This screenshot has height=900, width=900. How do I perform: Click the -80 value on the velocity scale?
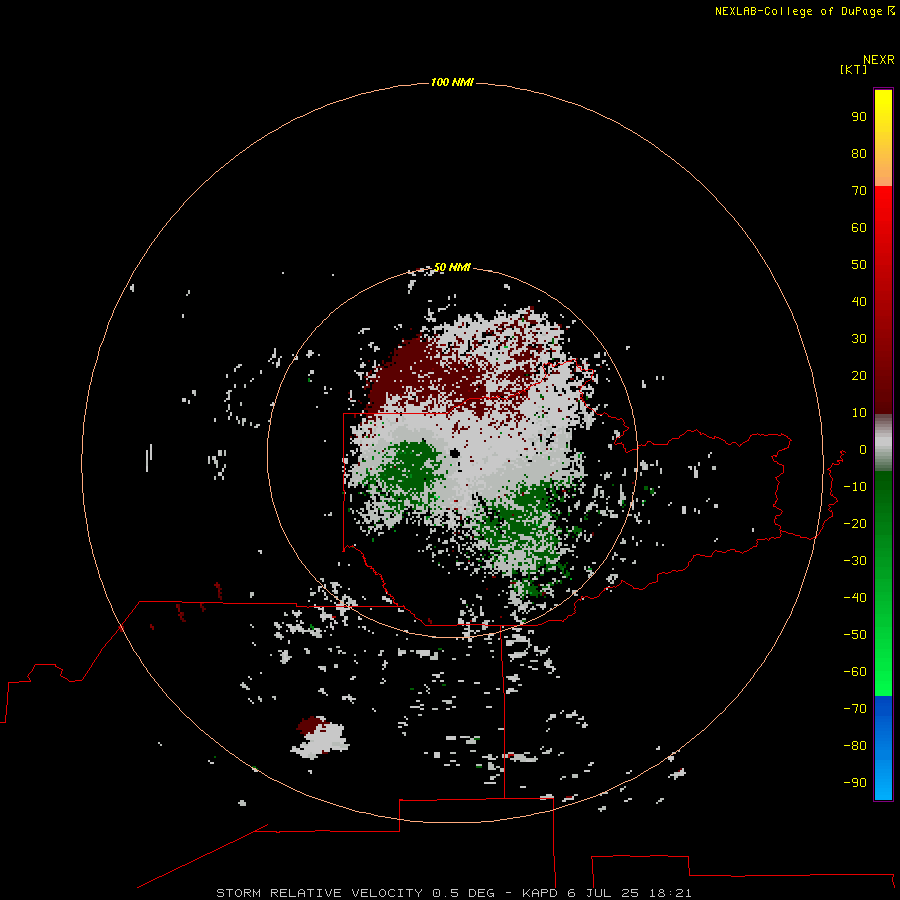click(x=855, y=746)
